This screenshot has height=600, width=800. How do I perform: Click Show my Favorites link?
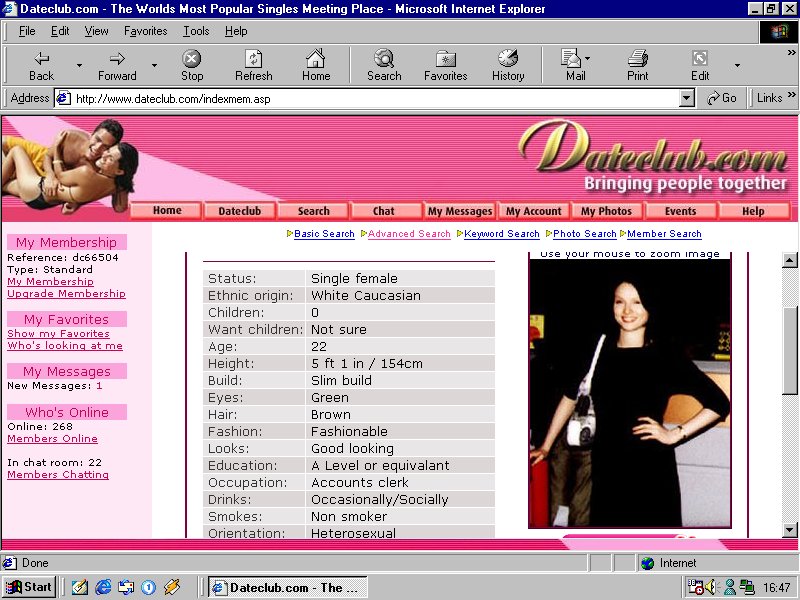(x=58, y=334)
